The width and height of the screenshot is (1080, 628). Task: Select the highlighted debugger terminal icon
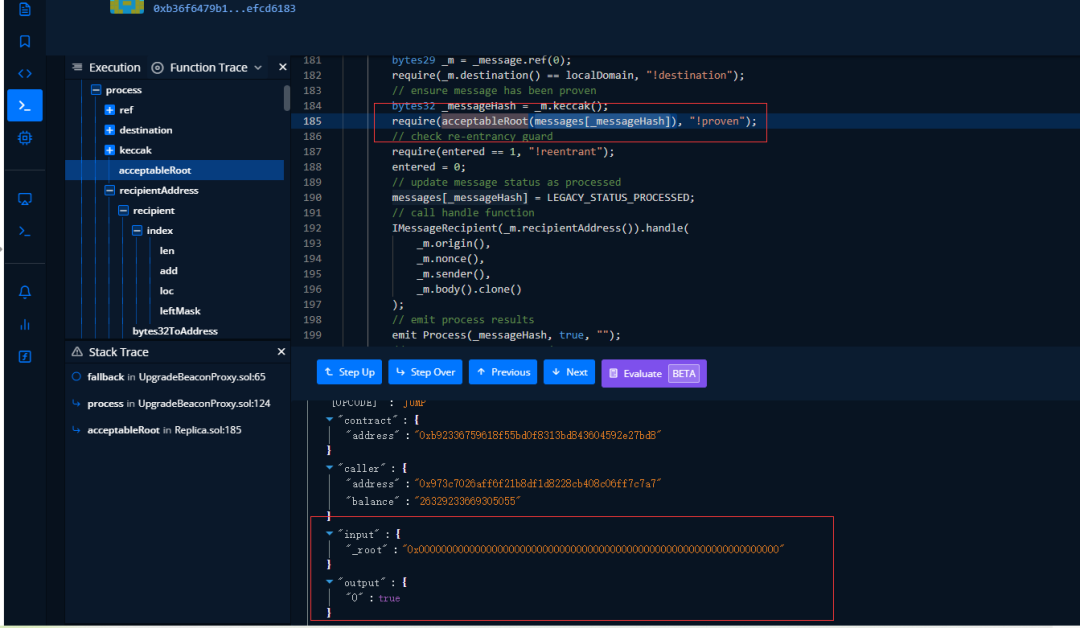25,105
